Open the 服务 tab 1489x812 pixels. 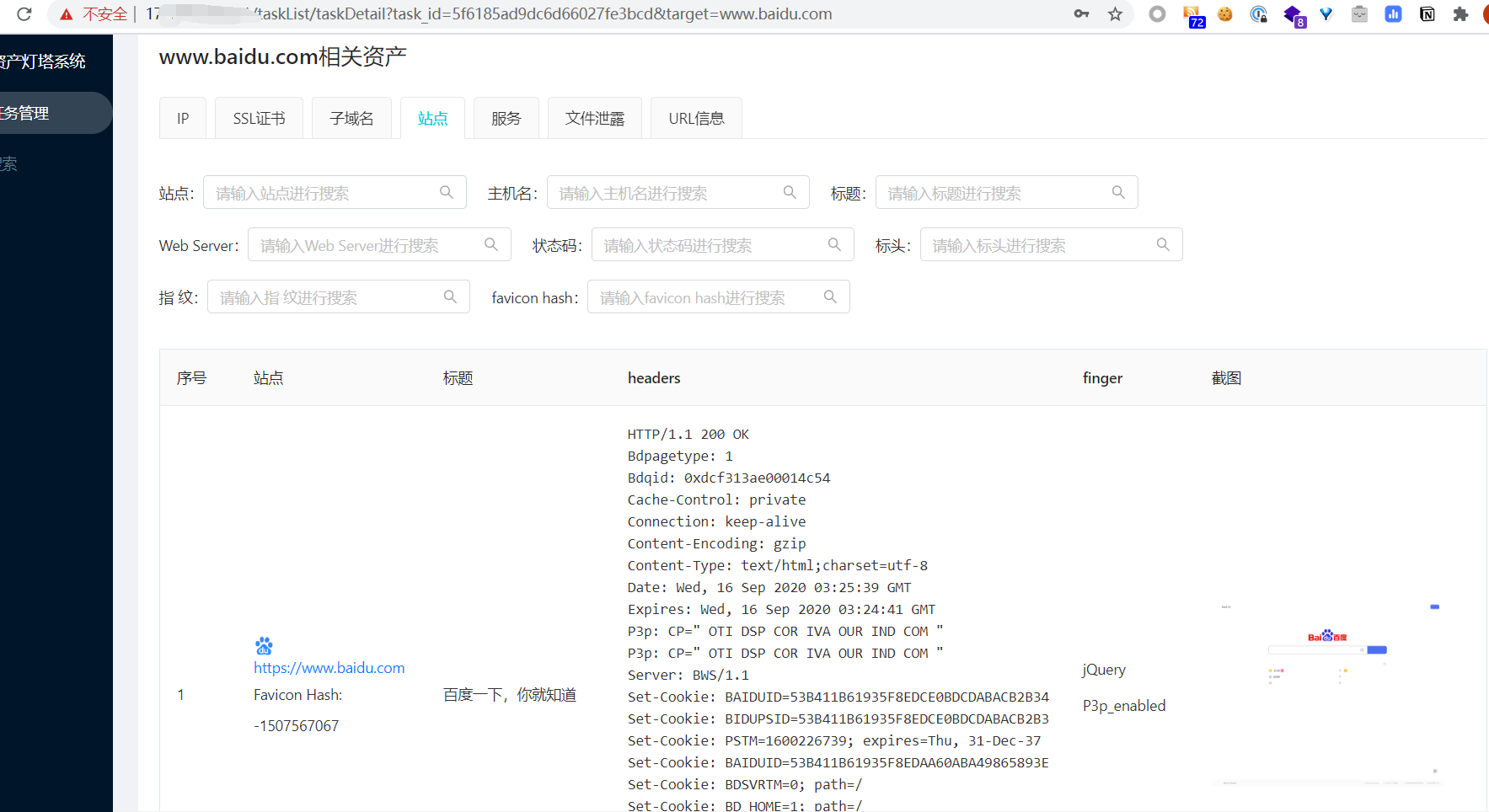point(506,118)
